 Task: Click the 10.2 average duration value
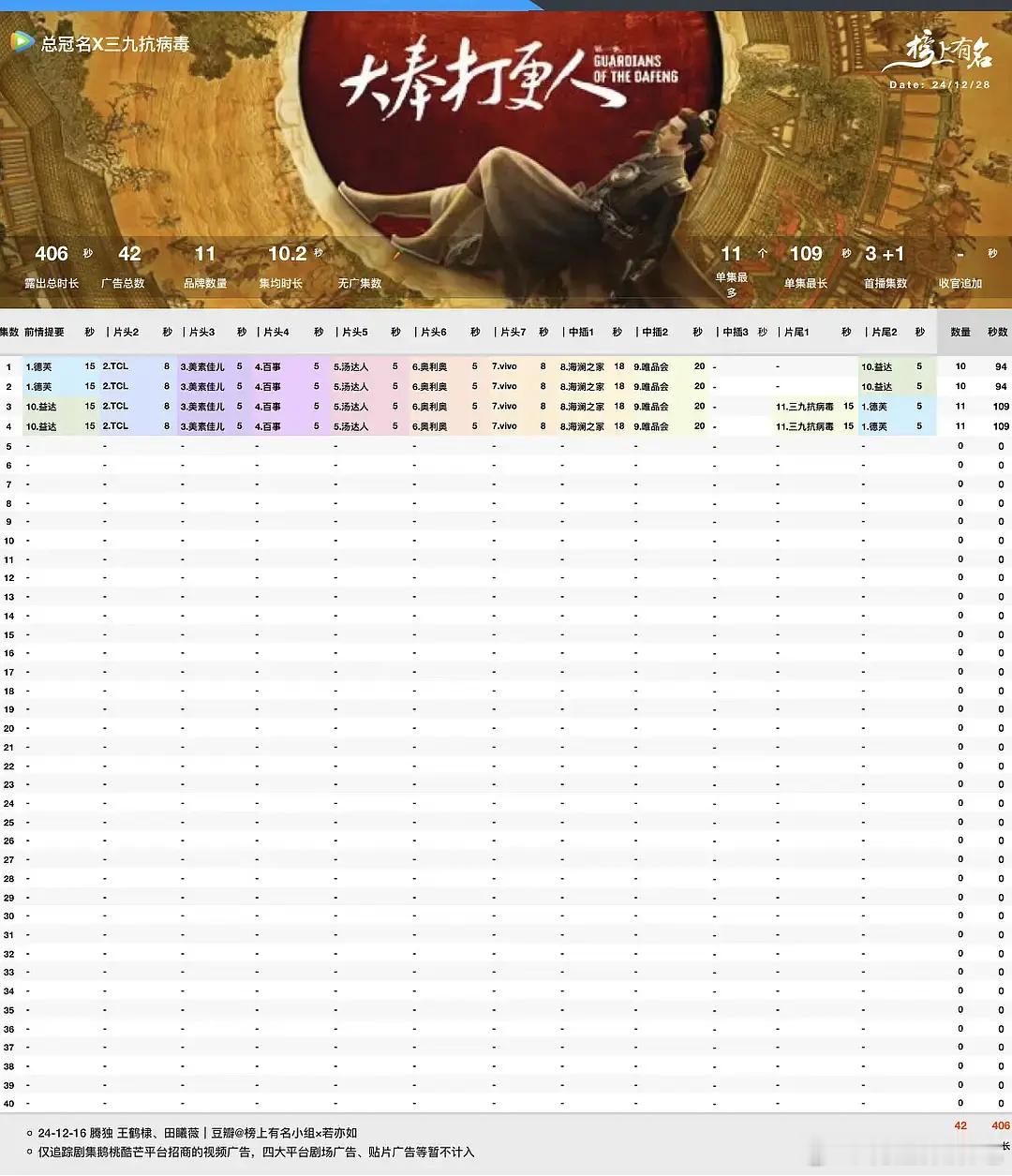[x=288, y=254]
